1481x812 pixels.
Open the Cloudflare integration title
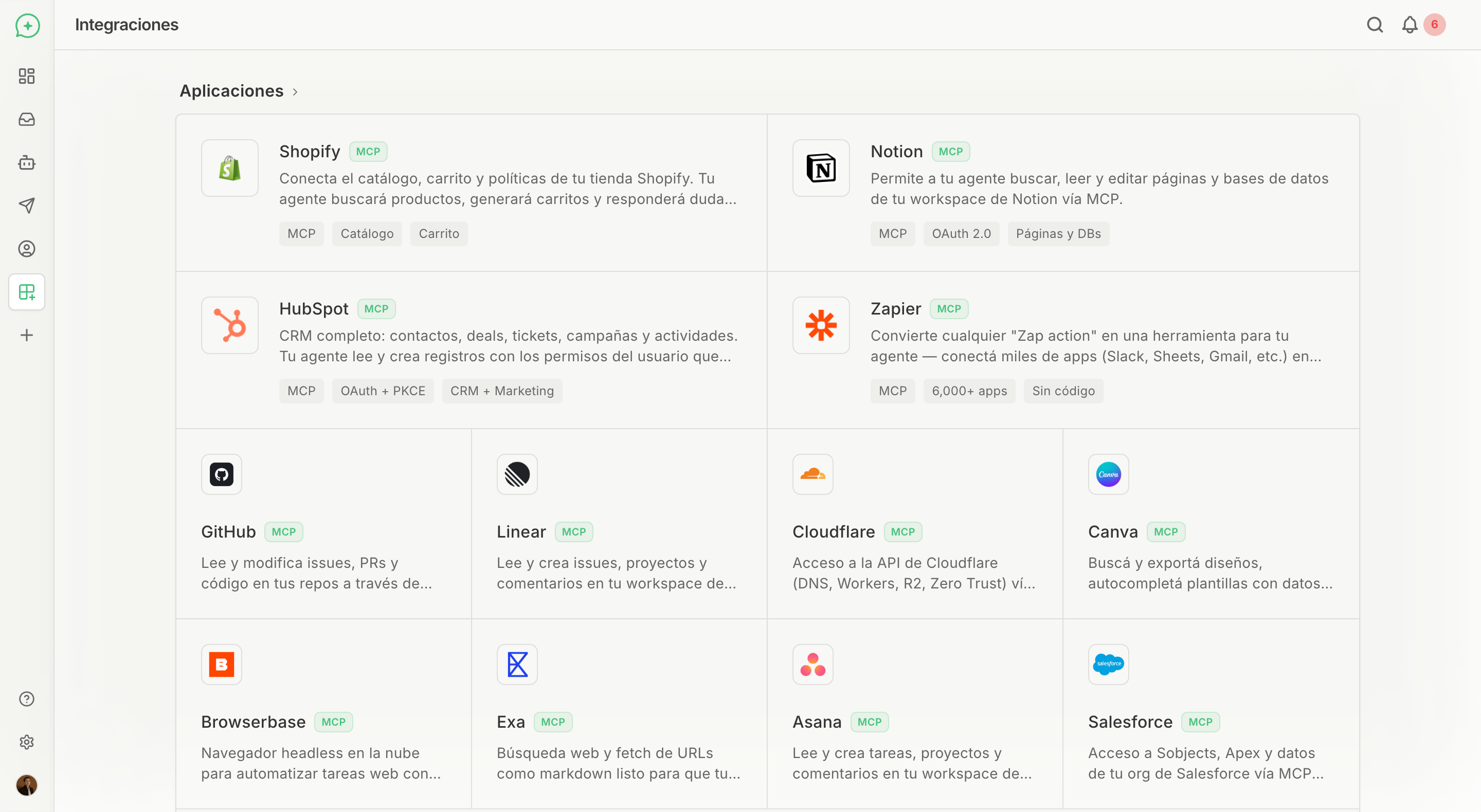point(833,532)
